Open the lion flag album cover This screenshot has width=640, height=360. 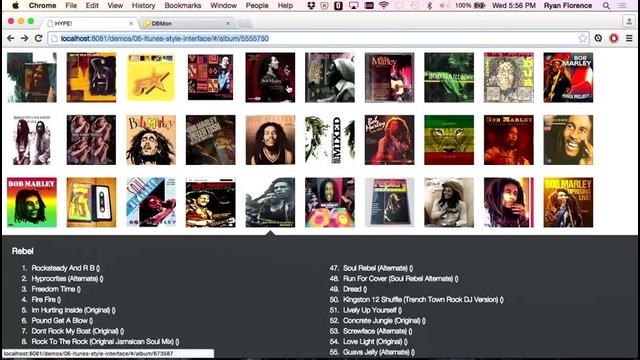coord(449,140)
